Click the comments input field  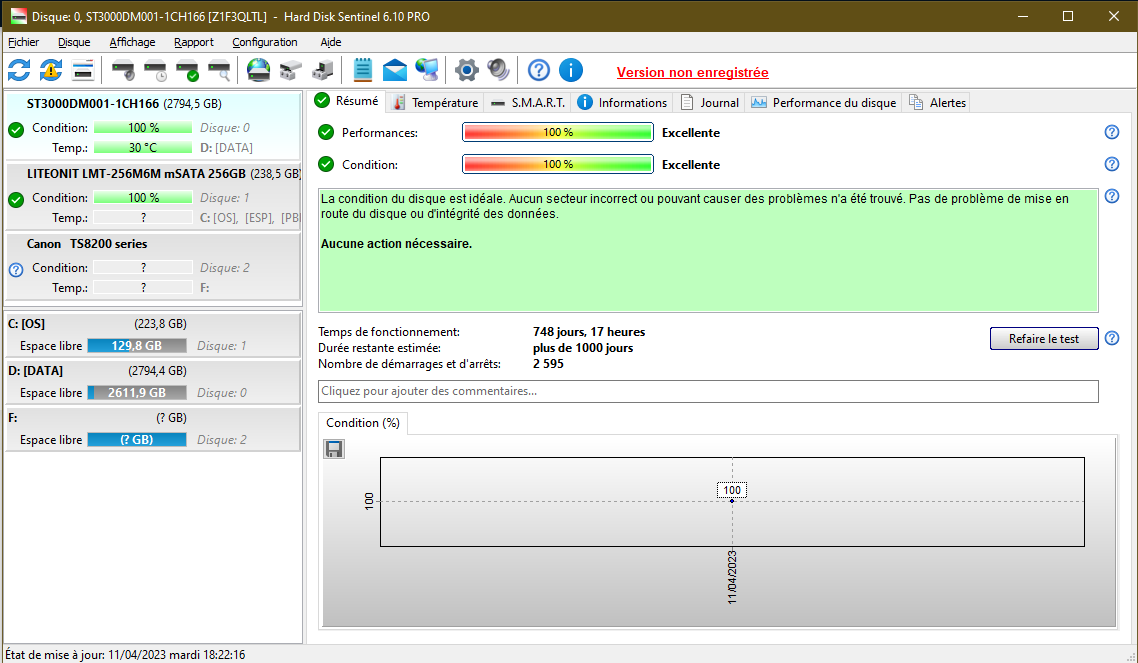[708, 391]
